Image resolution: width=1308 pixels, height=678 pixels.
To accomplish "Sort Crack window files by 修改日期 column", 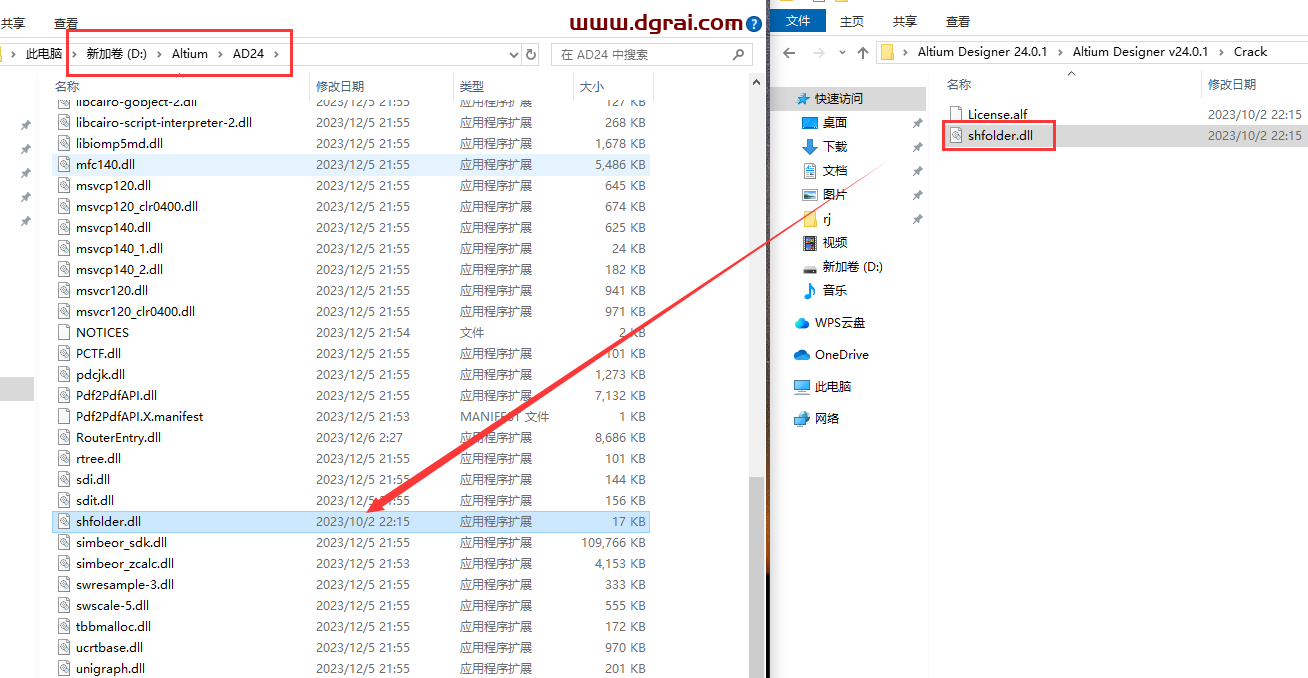I will pyautogui.click(x=1231, y=85).
